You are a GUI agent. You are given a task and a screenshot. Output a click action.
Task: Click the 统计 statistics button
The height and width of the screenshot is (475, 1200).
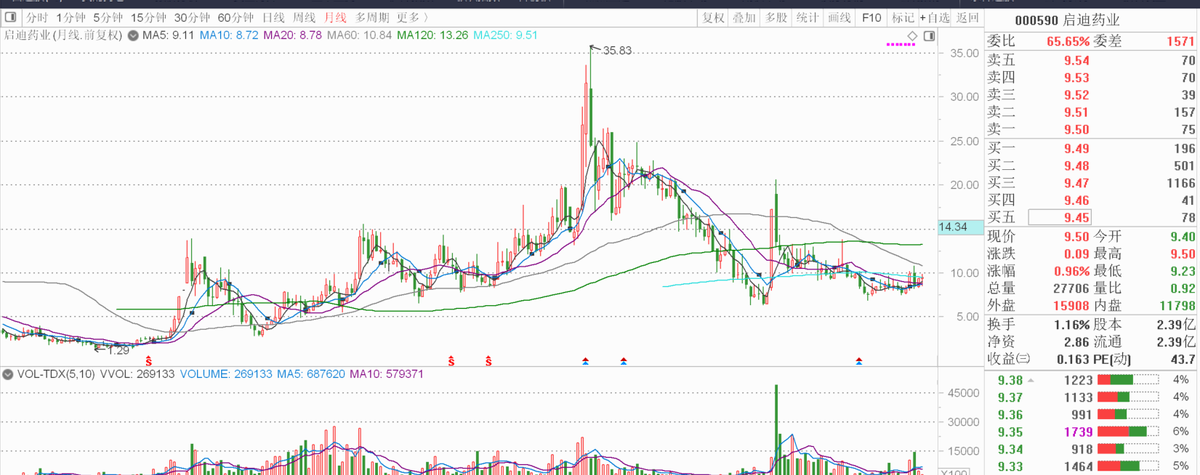tap(808, 18)
